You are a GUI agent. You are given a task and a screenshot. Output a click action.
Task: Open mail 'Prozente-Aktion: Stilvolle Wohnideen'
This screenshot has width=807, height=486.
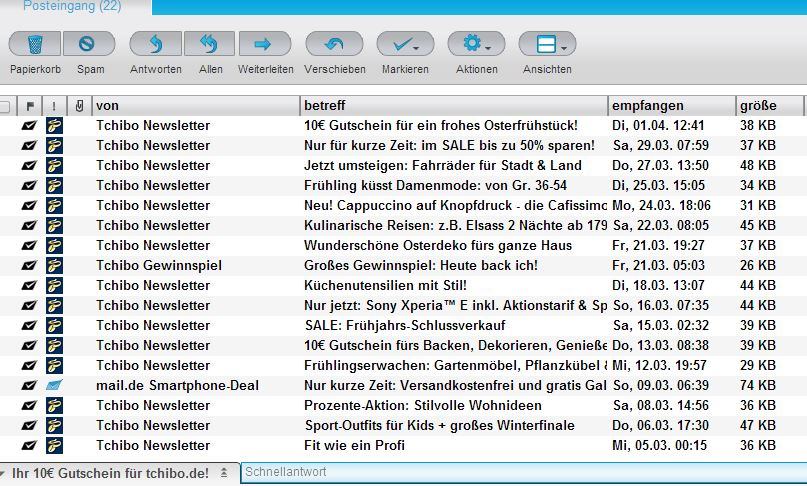point(423,406)
